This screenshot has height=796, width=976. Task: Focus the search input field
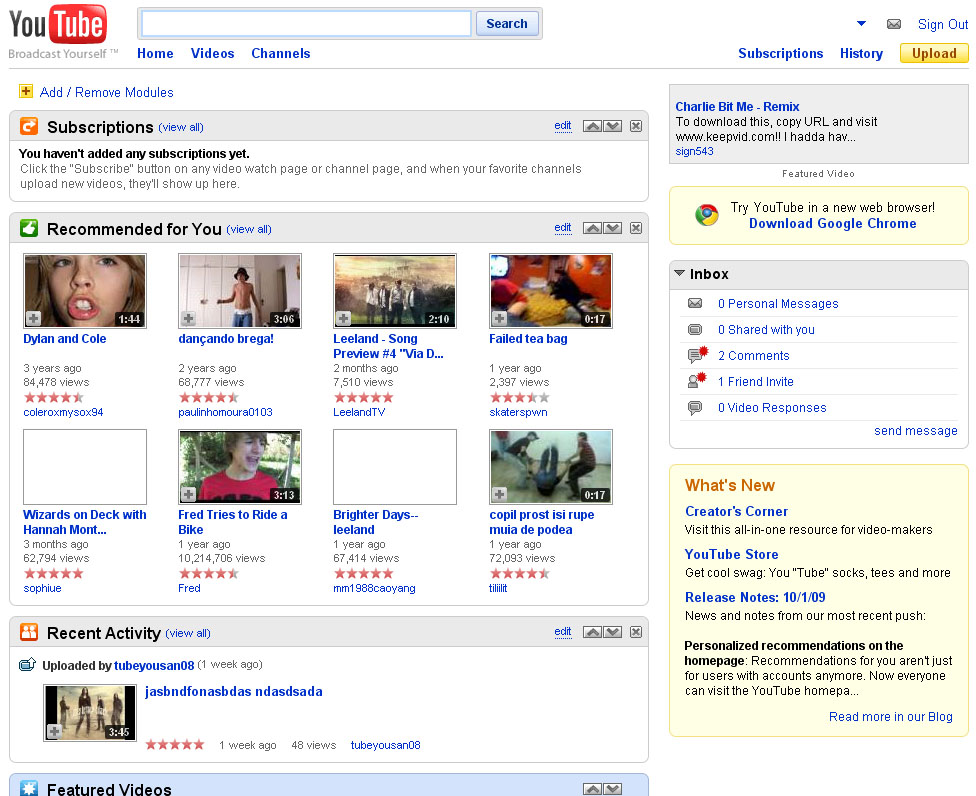point(306,24)
